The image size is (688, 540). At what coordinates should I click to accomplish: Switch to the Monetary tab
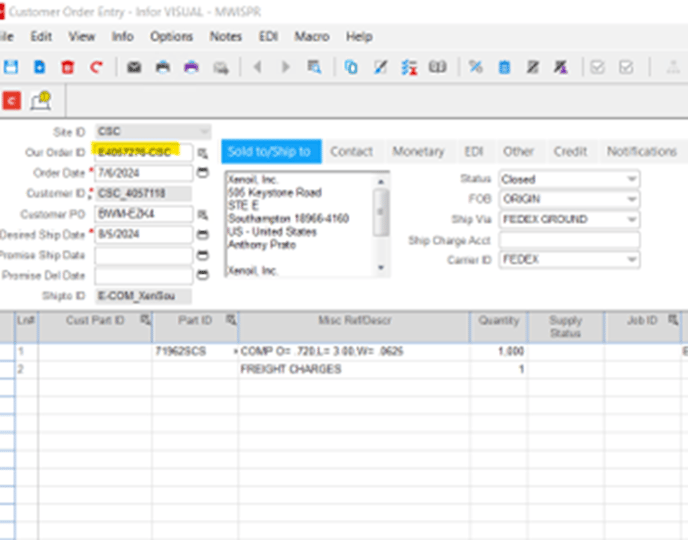[418, 151]
